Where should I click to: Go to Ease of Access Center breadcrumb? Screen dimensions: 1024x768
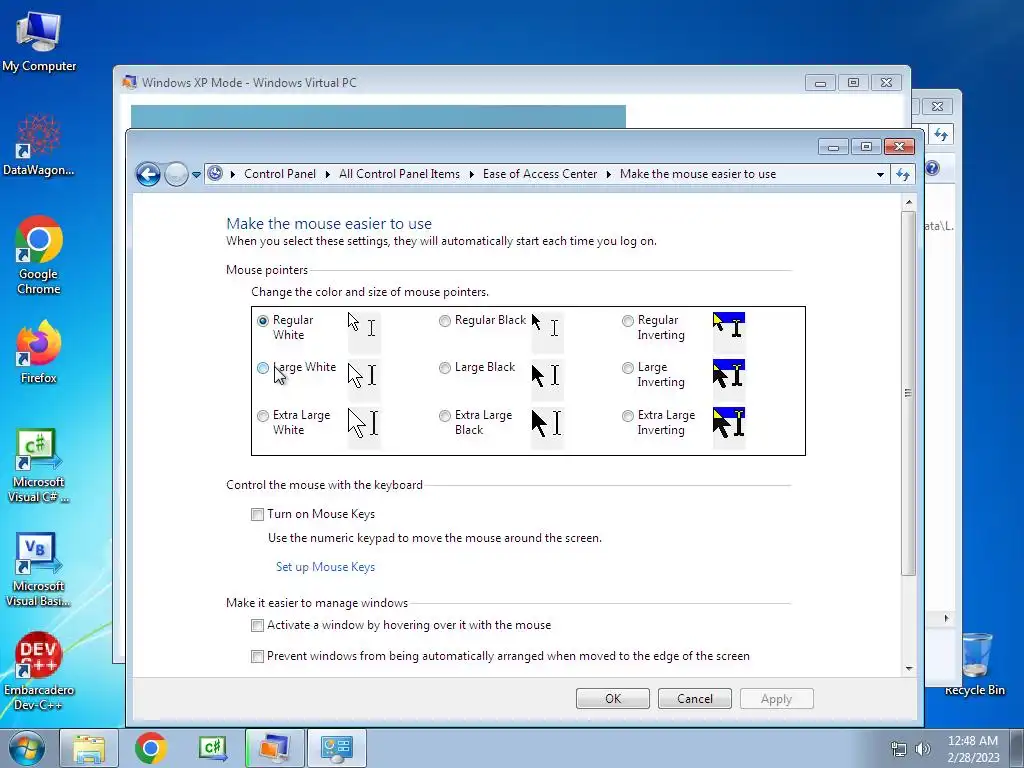[539, 174]
